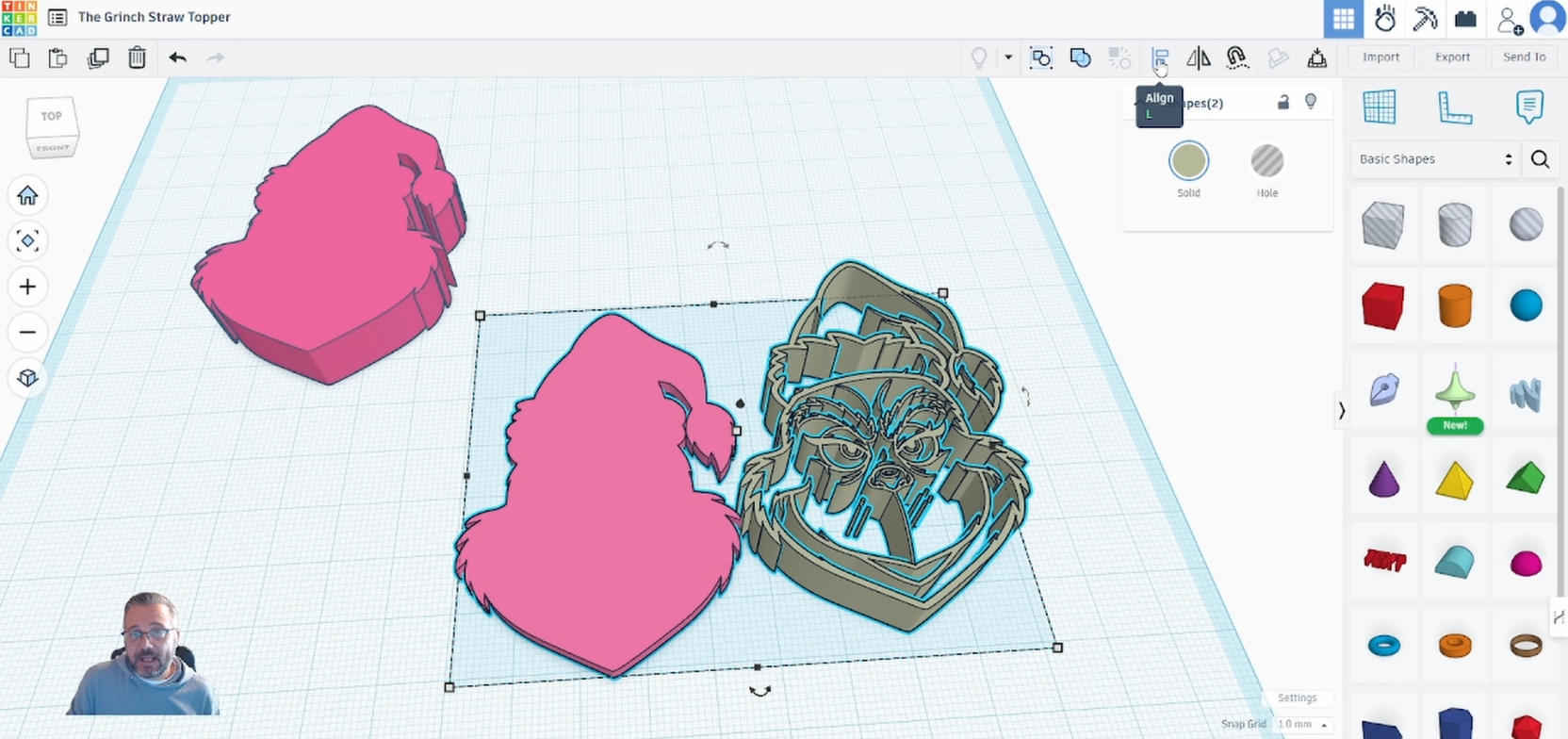The width and height of the screenshot is (1568, 739).
Task: Collapse the shapes side panel
Action: pyautogui.click(x=1342, y=410)
